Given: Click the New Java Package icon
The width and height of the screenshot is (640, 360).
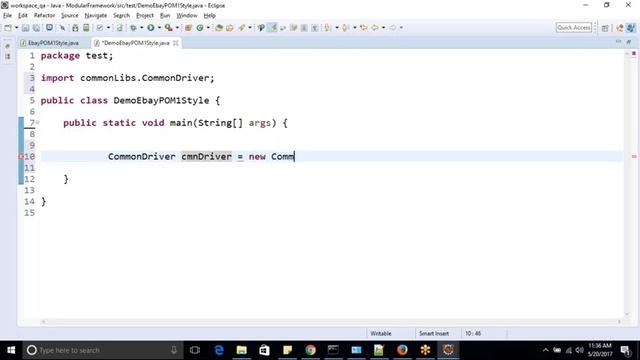Looking at the screenshot, I should click(x=188, y=28).
